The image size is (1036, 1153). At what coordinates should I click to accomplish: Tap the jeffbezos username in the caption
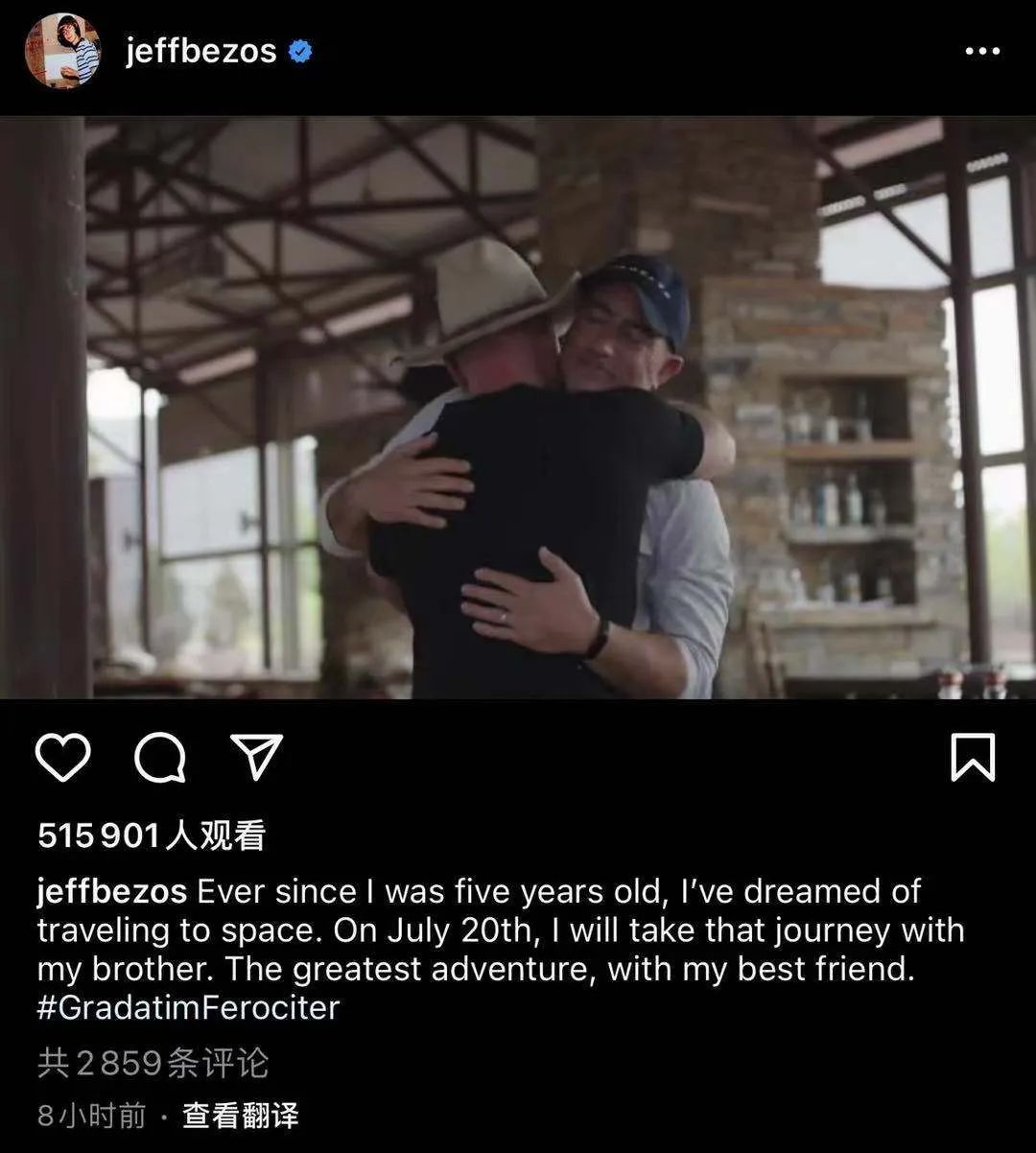112,892
